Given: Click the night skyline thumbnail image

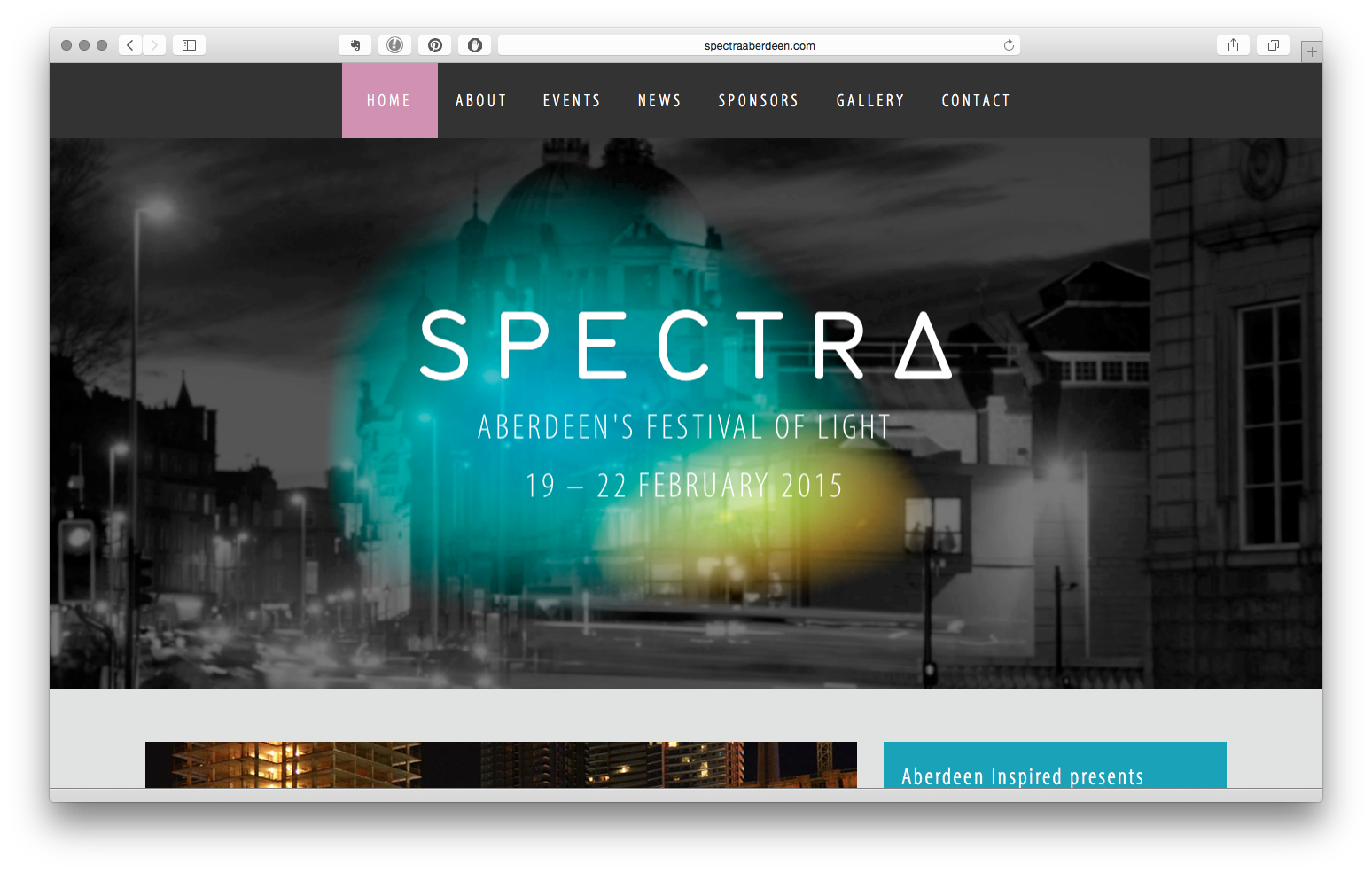Looking at the screenshot, I should 501,765.
